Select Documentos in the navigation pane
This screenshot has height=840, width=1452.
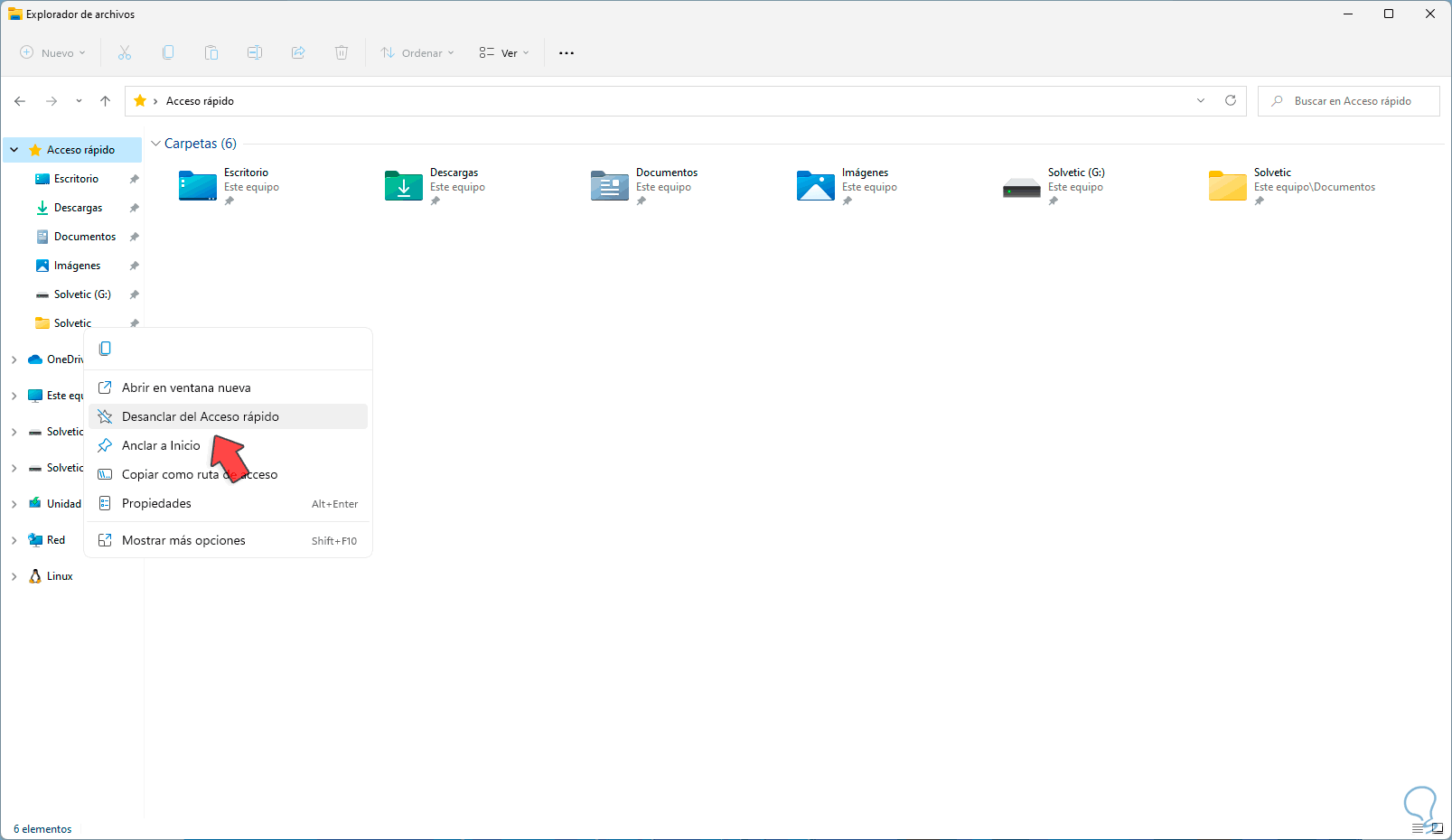point(85,237)
